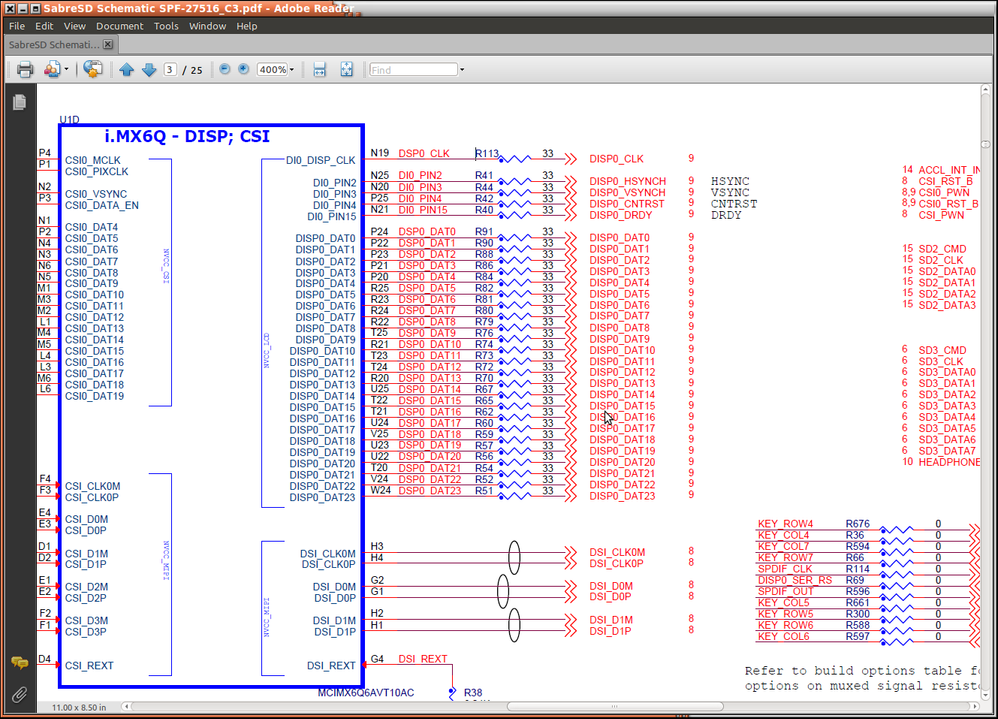Click the HEADPHONE signal label

click(949, 462)
